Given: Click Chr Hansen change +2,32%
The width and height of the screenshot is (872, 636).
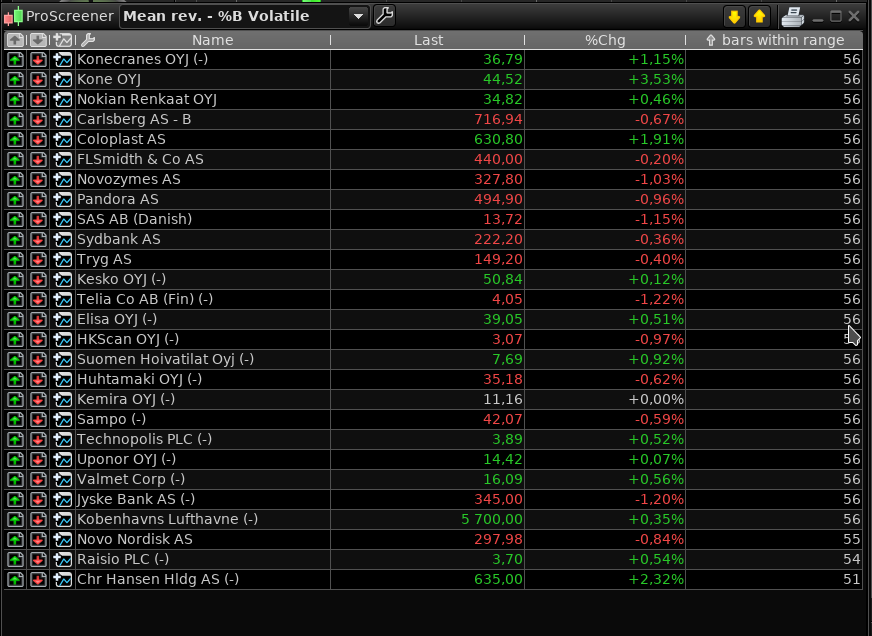Looking at the screenshot, I should point(656,580).
